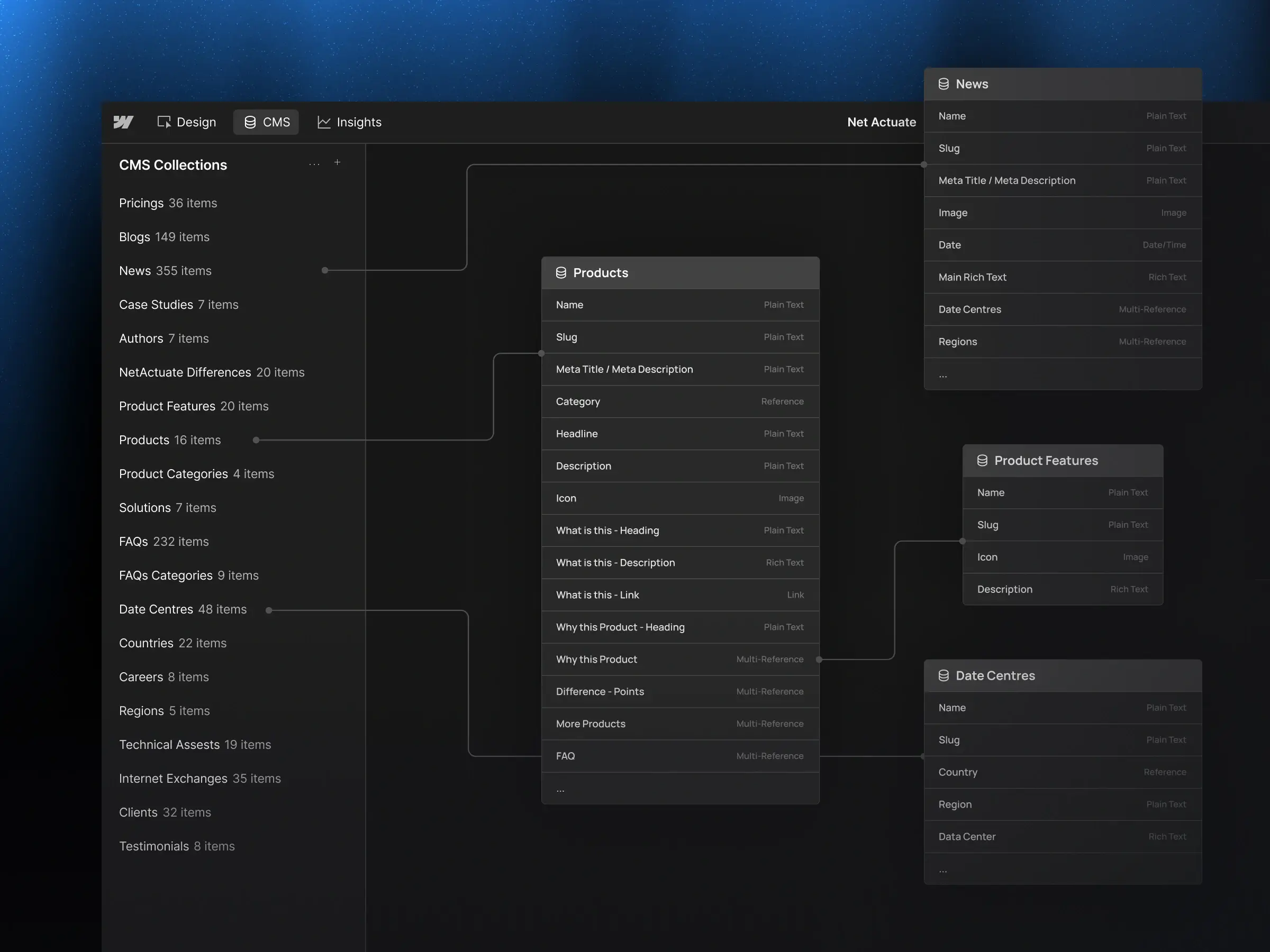The width and height of the screenshot is (1270, 952).
Task: Click the Icon field in Products card
Action: [x=681, y=498]
